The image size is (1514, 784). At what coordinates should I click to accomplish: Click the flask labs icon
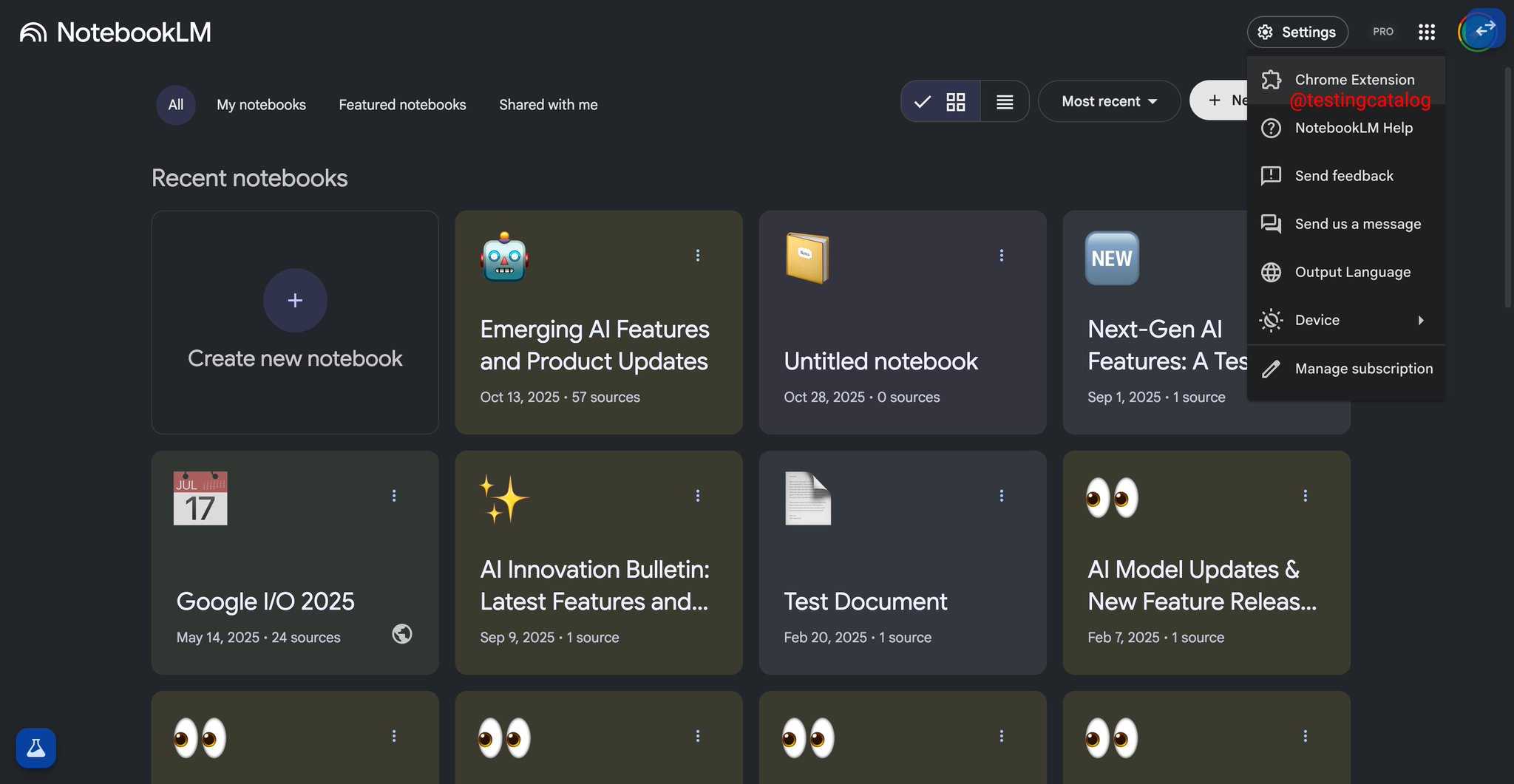pos(35,748)
